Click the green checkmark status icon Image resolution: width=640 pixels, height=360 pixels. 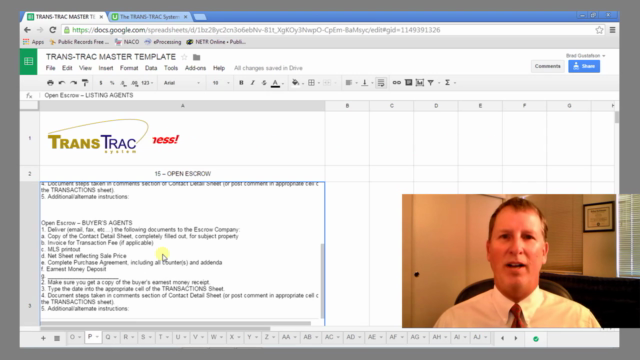536,339
